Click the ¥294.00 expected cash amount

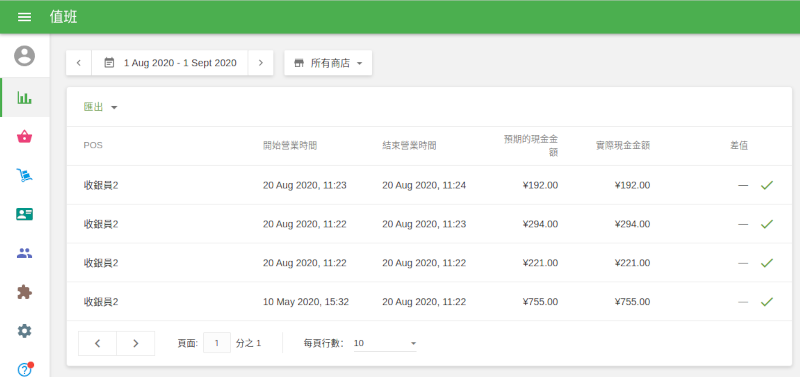coord(540,224)
